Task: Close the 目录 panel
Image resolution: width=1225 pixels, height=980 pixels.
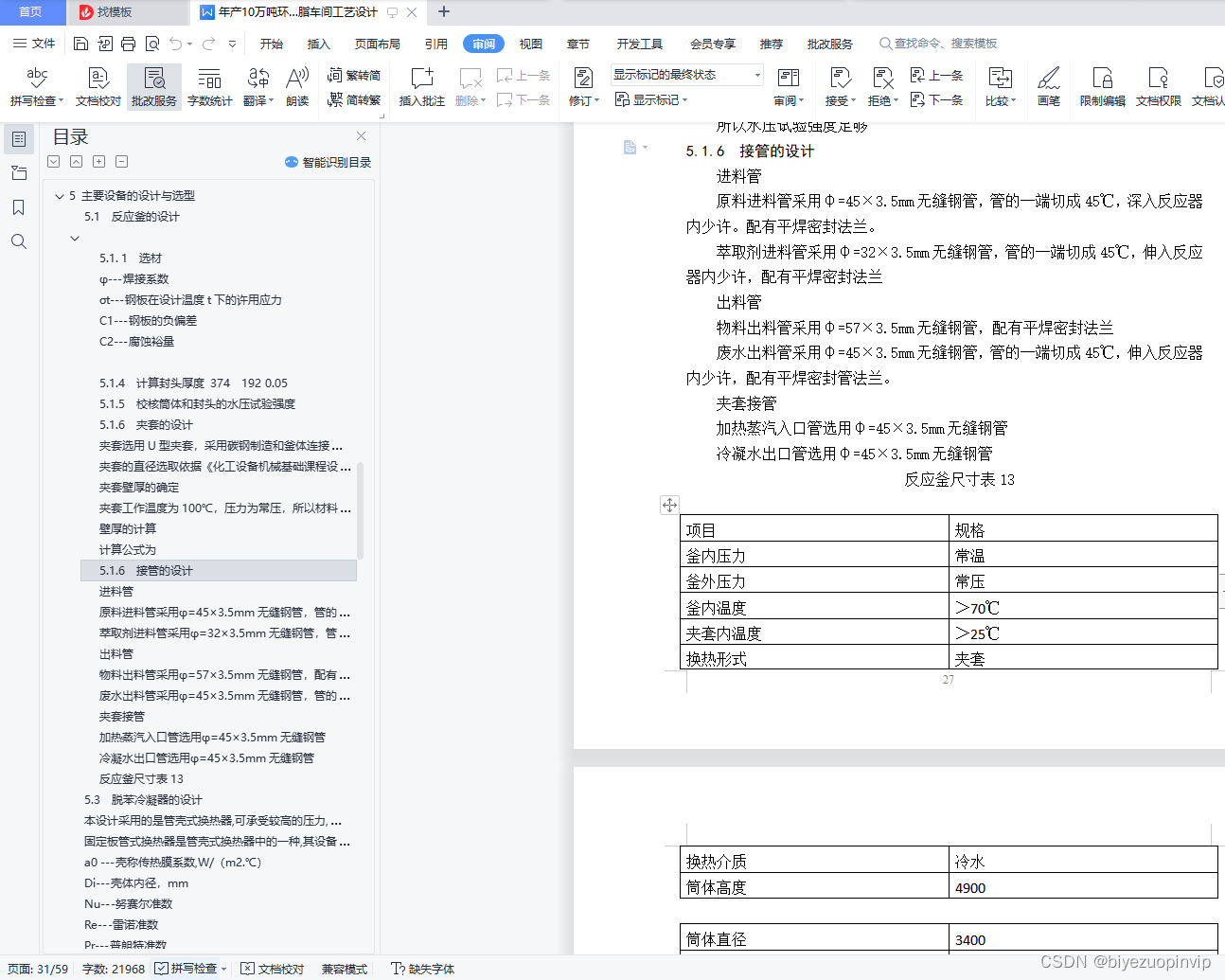Action: 361,136
